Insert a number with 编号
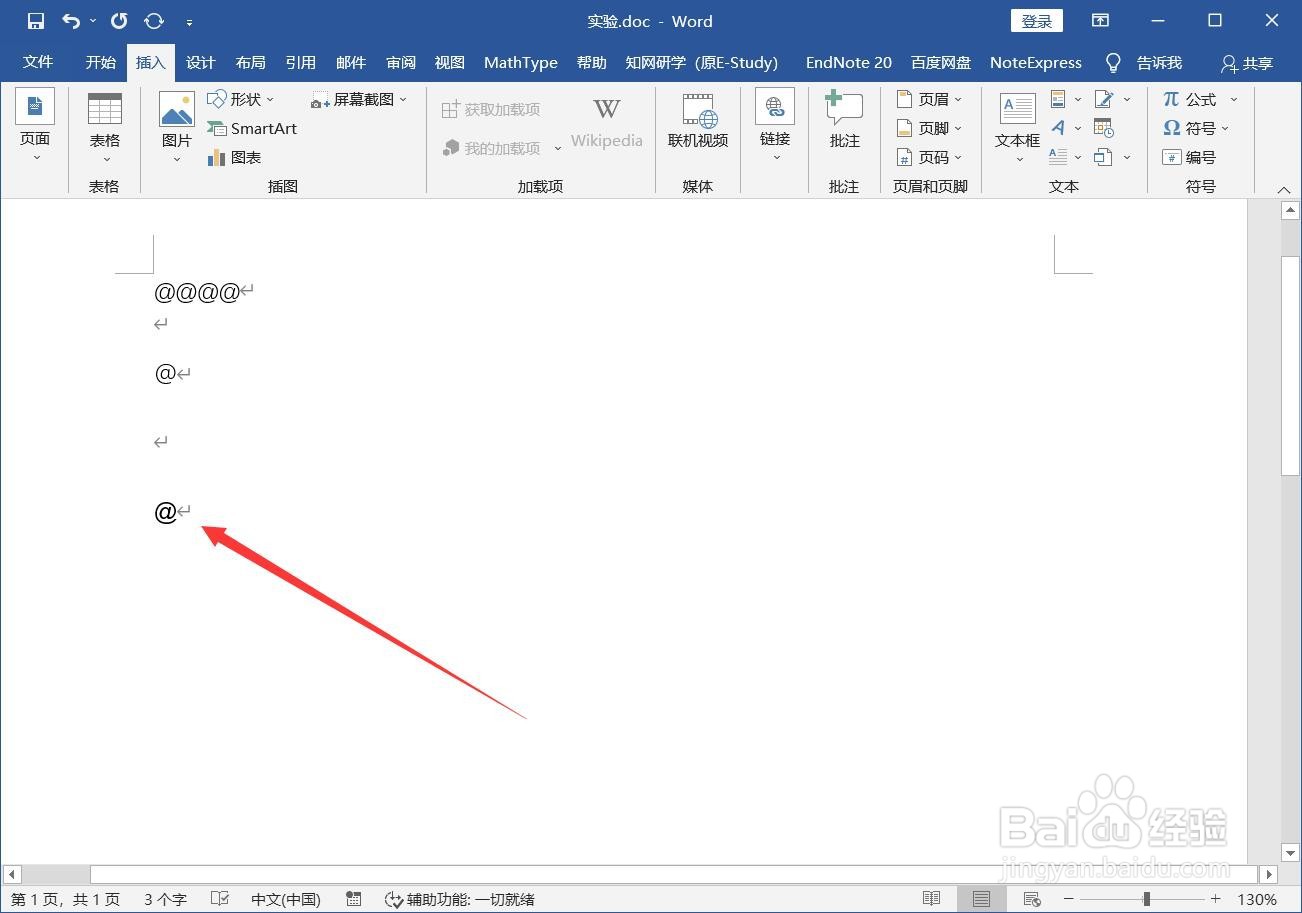1302x913 pixels. (x=1190, y=157)
